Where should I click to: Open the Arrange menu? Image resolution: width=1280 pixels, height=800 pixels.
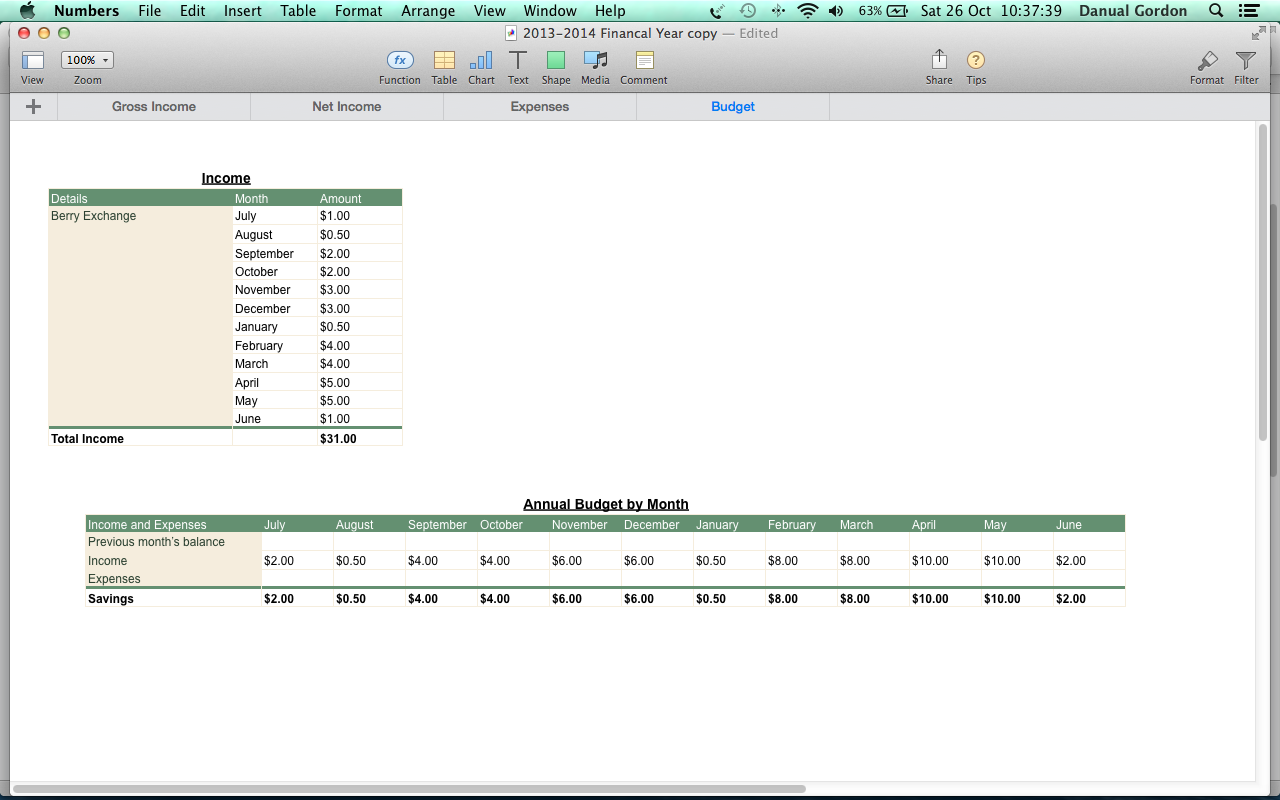pos(428,11)
